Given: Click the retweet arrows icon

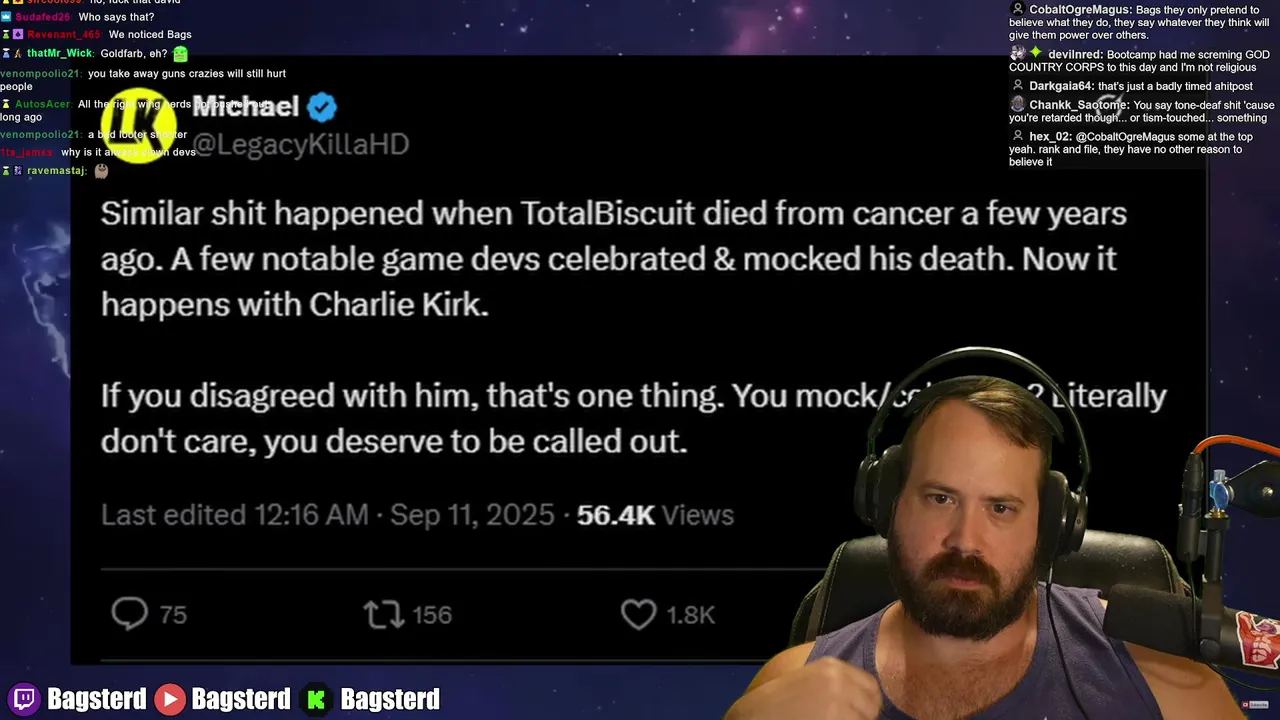Looking at the screenshot, I should (383, 614).
